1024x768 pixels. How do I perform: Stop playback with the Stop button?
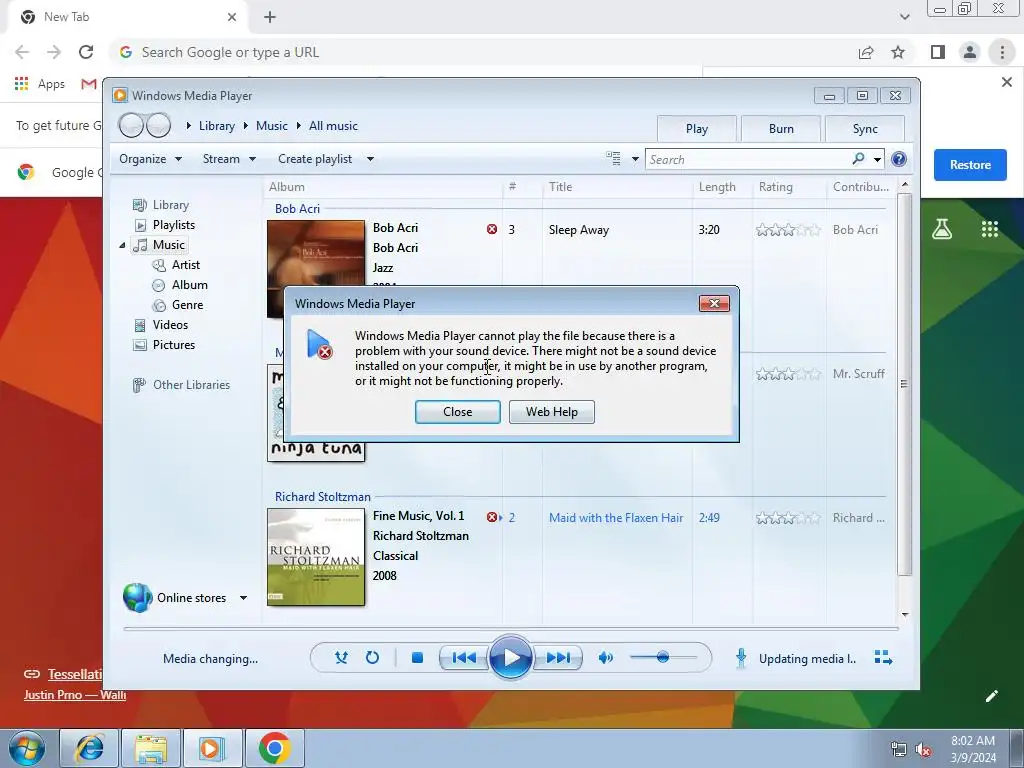[417, 658]
